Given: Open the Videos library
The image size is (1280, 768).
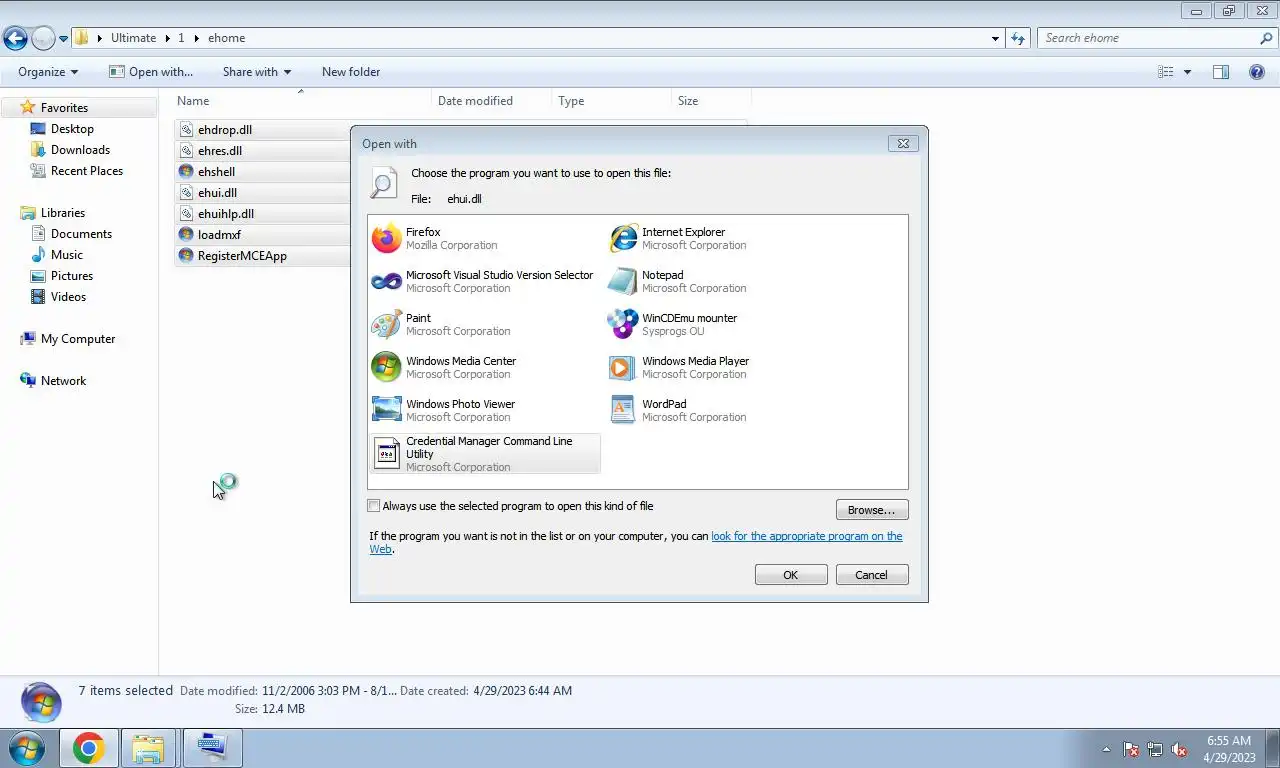Looking at the screenshot, I should point(68,297).
